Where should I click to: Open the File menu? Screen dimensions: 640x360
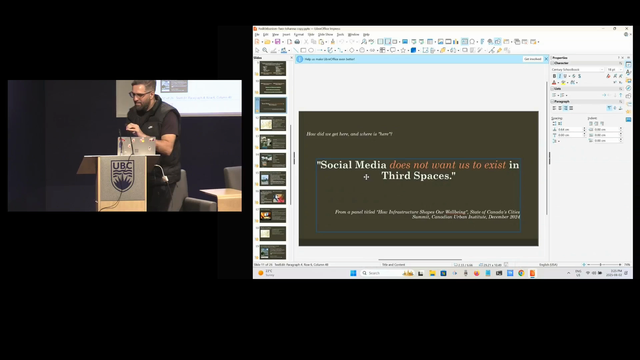pos(257,35)
